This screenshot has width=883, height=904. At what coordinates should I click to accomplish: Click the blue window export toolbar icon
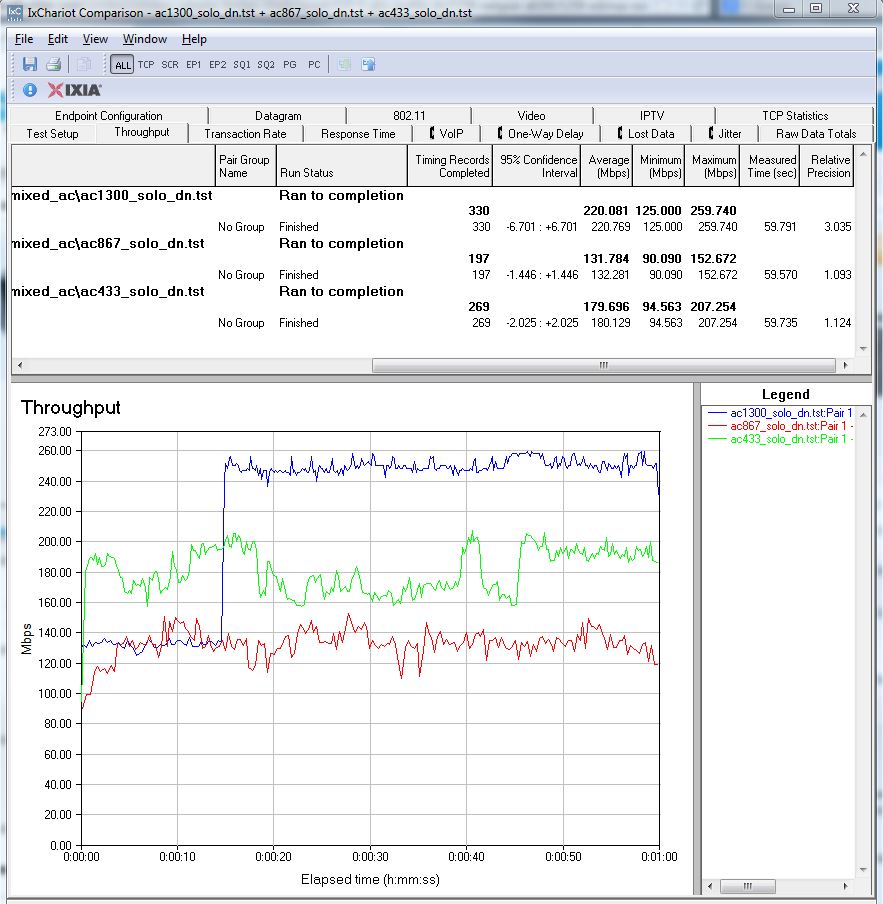[x=368, y=64]
